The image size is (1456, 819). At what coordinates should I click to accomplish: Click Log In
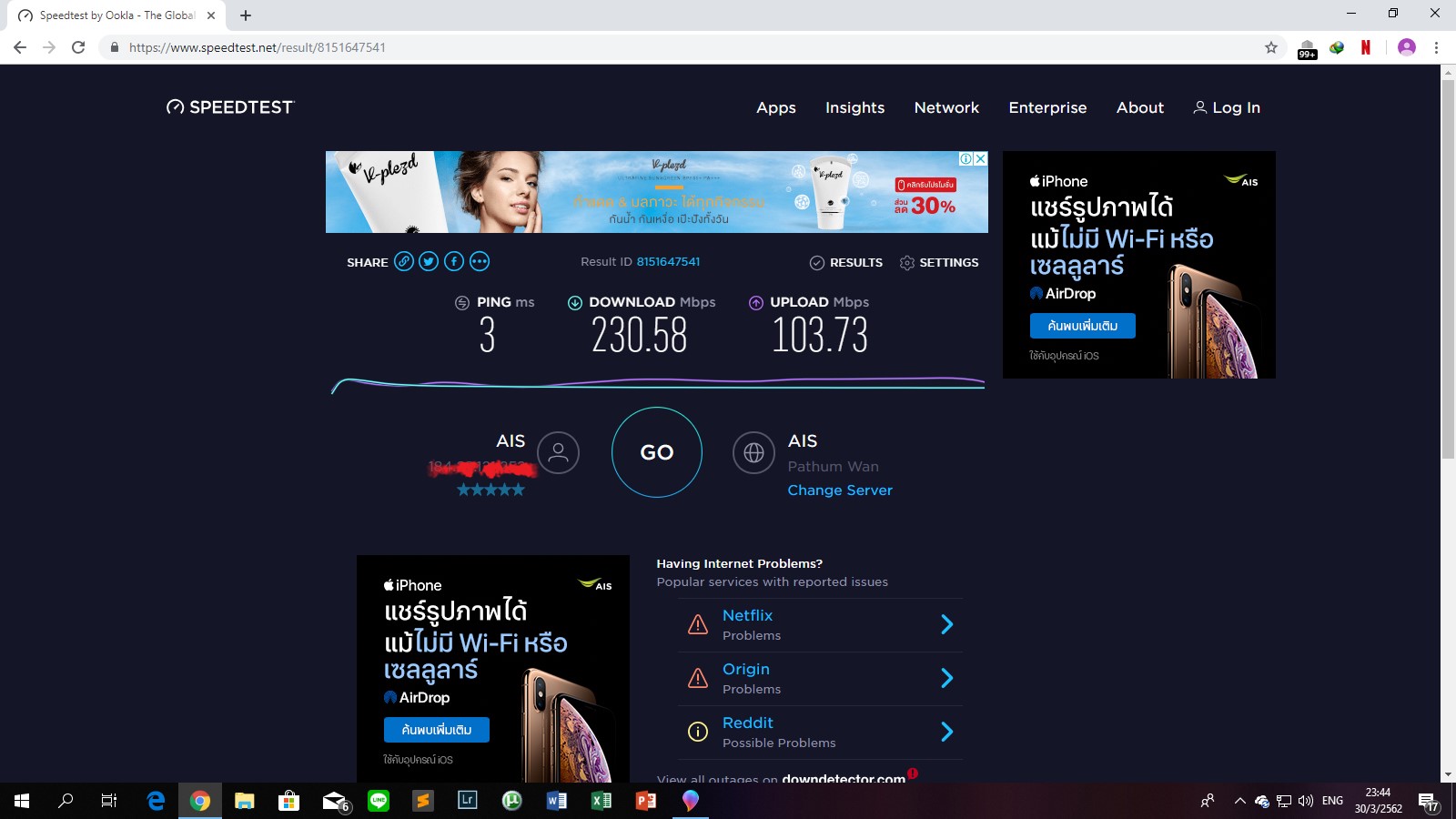1227,107
